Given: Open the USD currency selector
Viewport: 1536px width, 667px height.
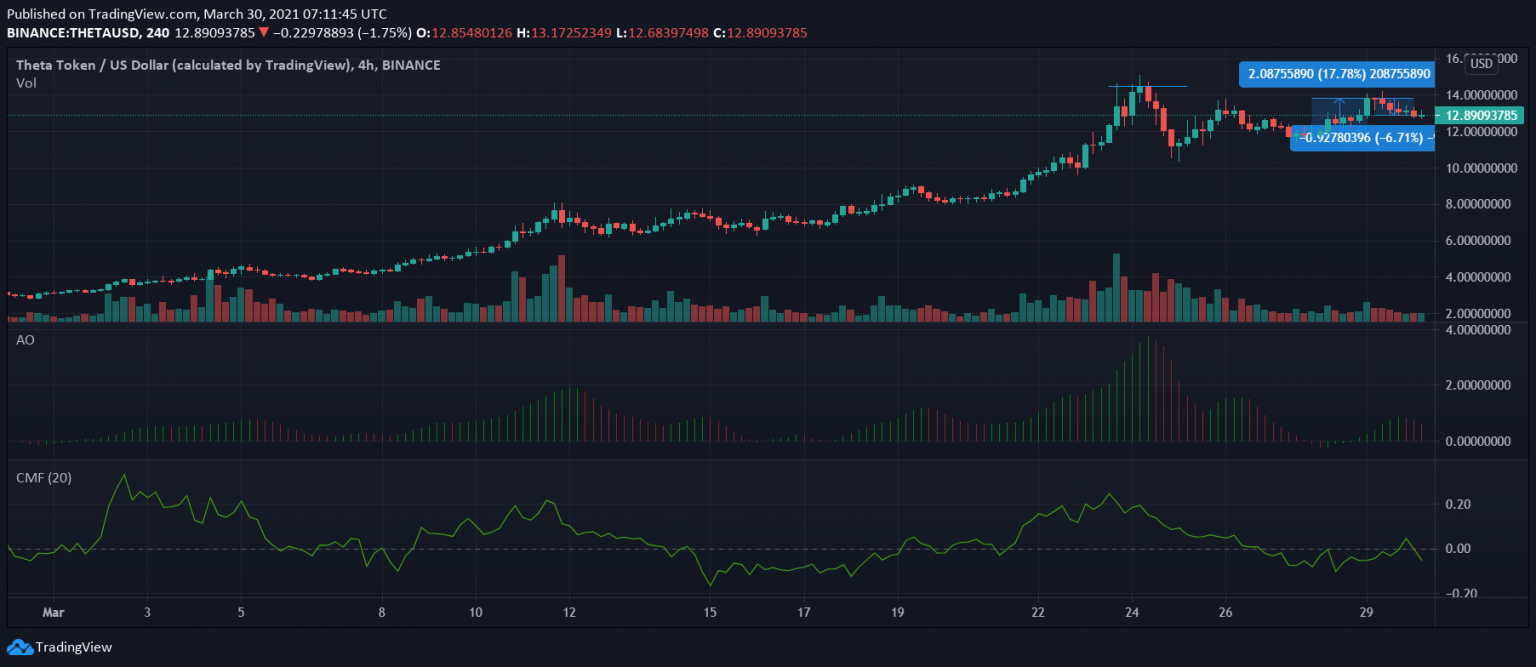Looking at the screenshot, I should [1480, 64].
